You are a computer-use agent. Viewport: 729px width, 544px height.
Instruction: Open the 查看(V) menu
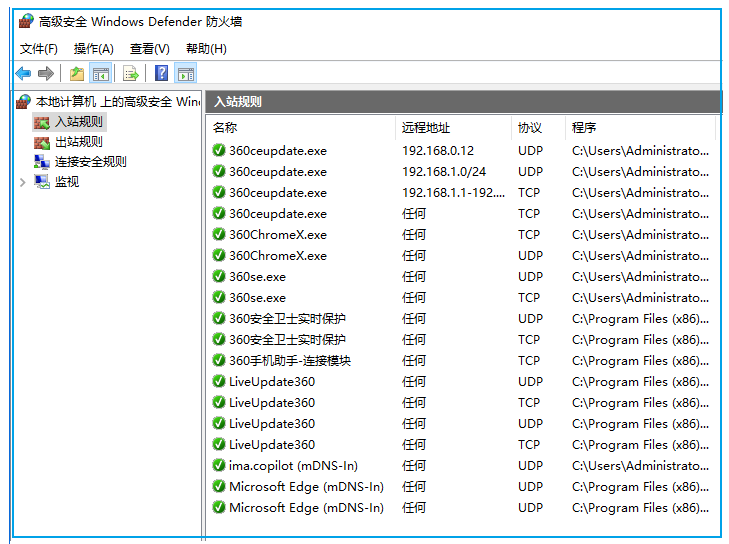coord(150,48)
